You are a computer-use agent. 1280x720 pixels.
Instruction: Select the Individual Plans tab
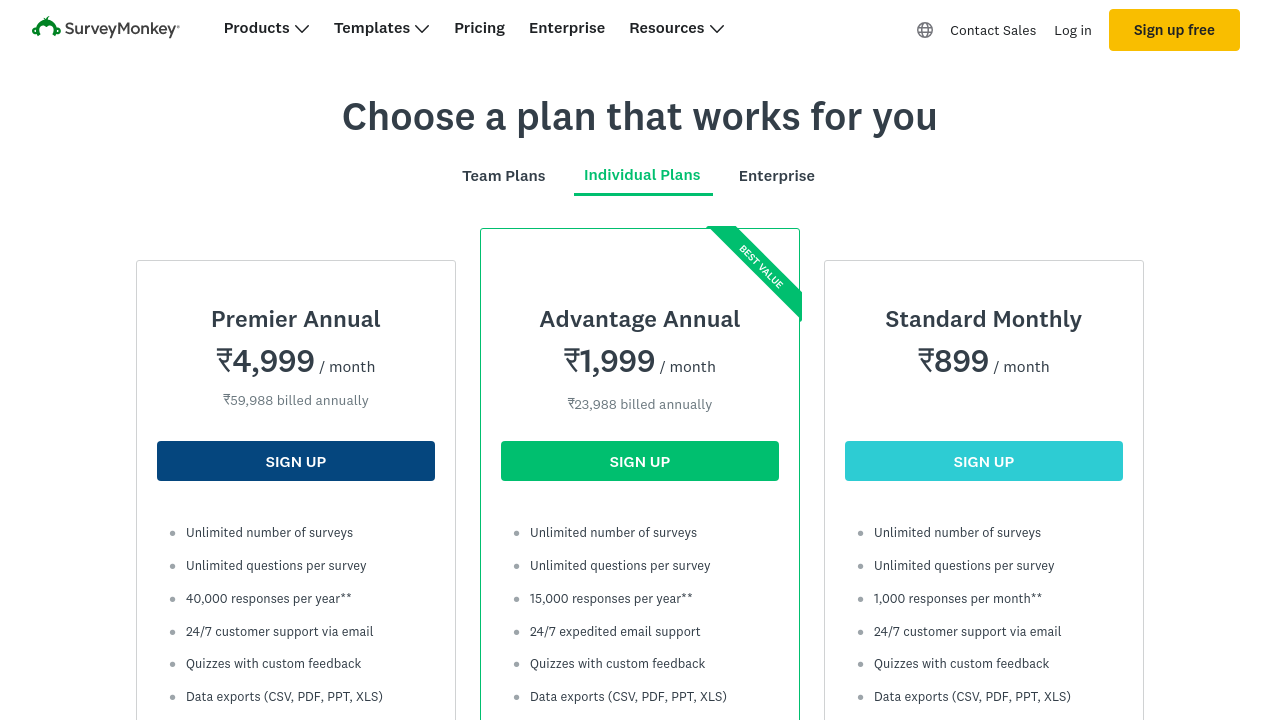pos(642,175)
